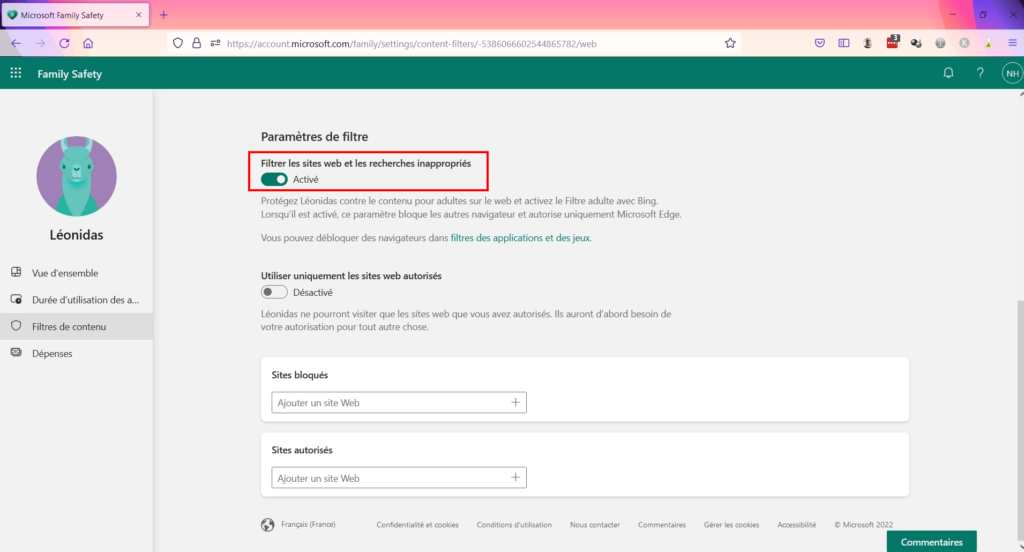Click the Léonidas llama avatar
Screen dimensions: 1024x552
tap(76, 176)
